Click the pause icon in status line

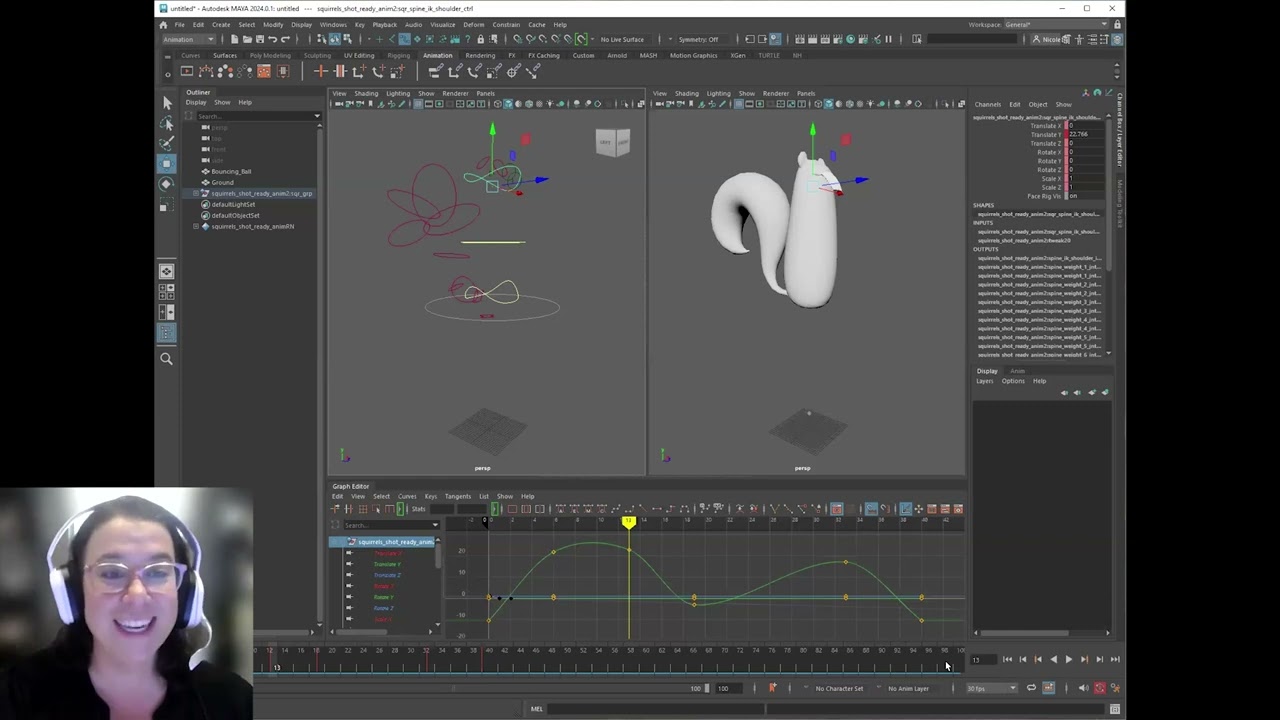888,39
